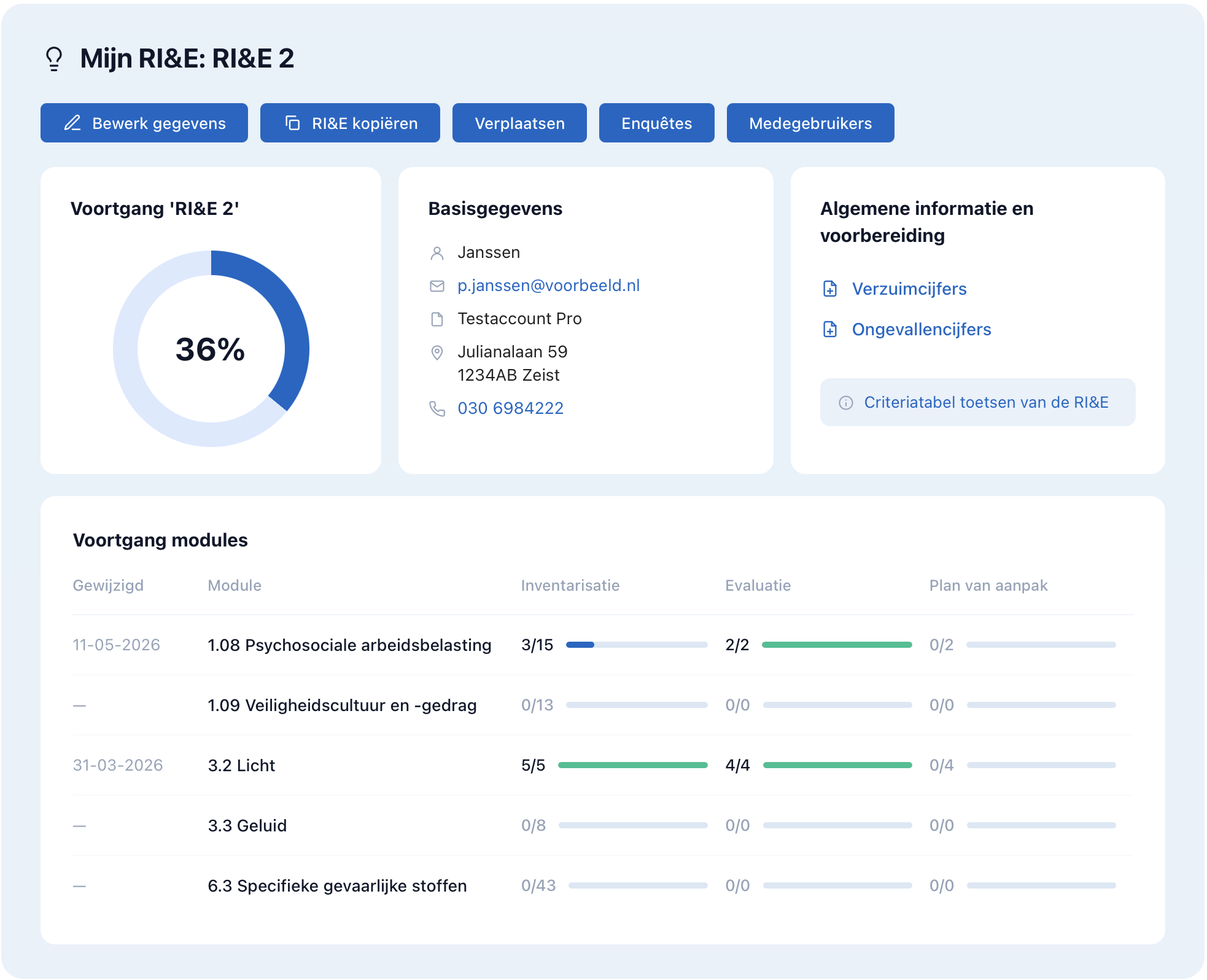Click the email p.janssen@voorbeeld.nl
Image resolution: width=1207 pixels, height=980 pixels.
549,286
